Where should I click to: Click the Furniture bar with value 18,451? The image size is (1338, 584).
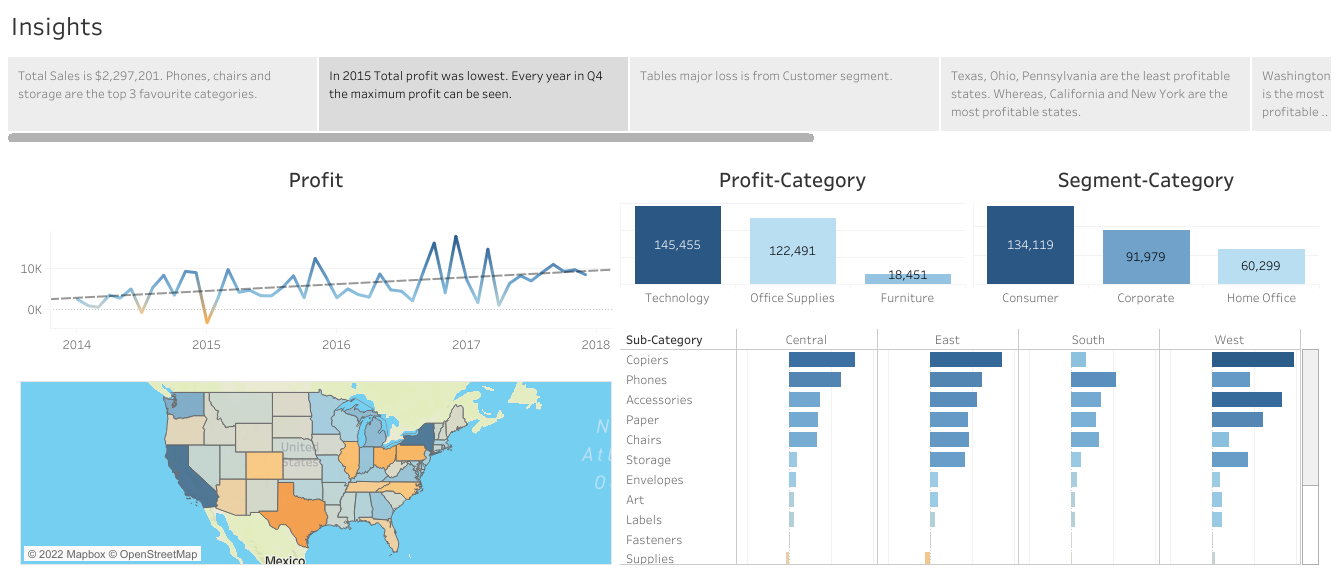point(906,276)
